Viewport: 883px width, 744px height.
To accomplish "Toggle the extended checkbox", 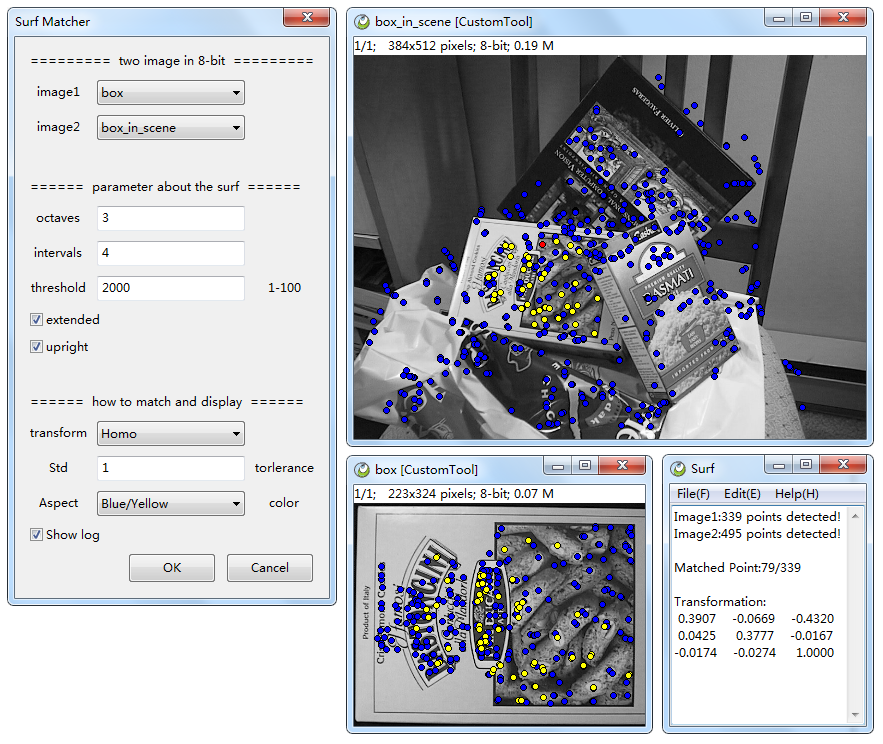I will [37, 320].
